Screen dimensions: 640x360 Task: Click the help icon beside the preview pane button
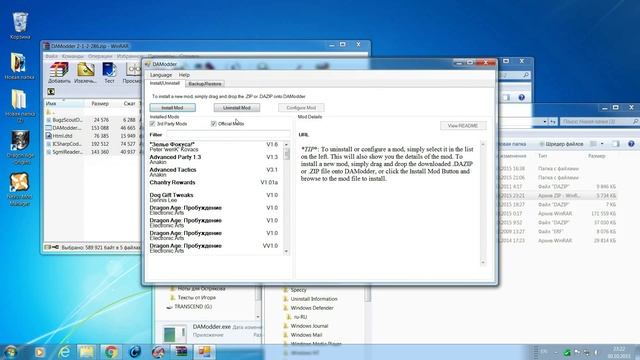631,144
